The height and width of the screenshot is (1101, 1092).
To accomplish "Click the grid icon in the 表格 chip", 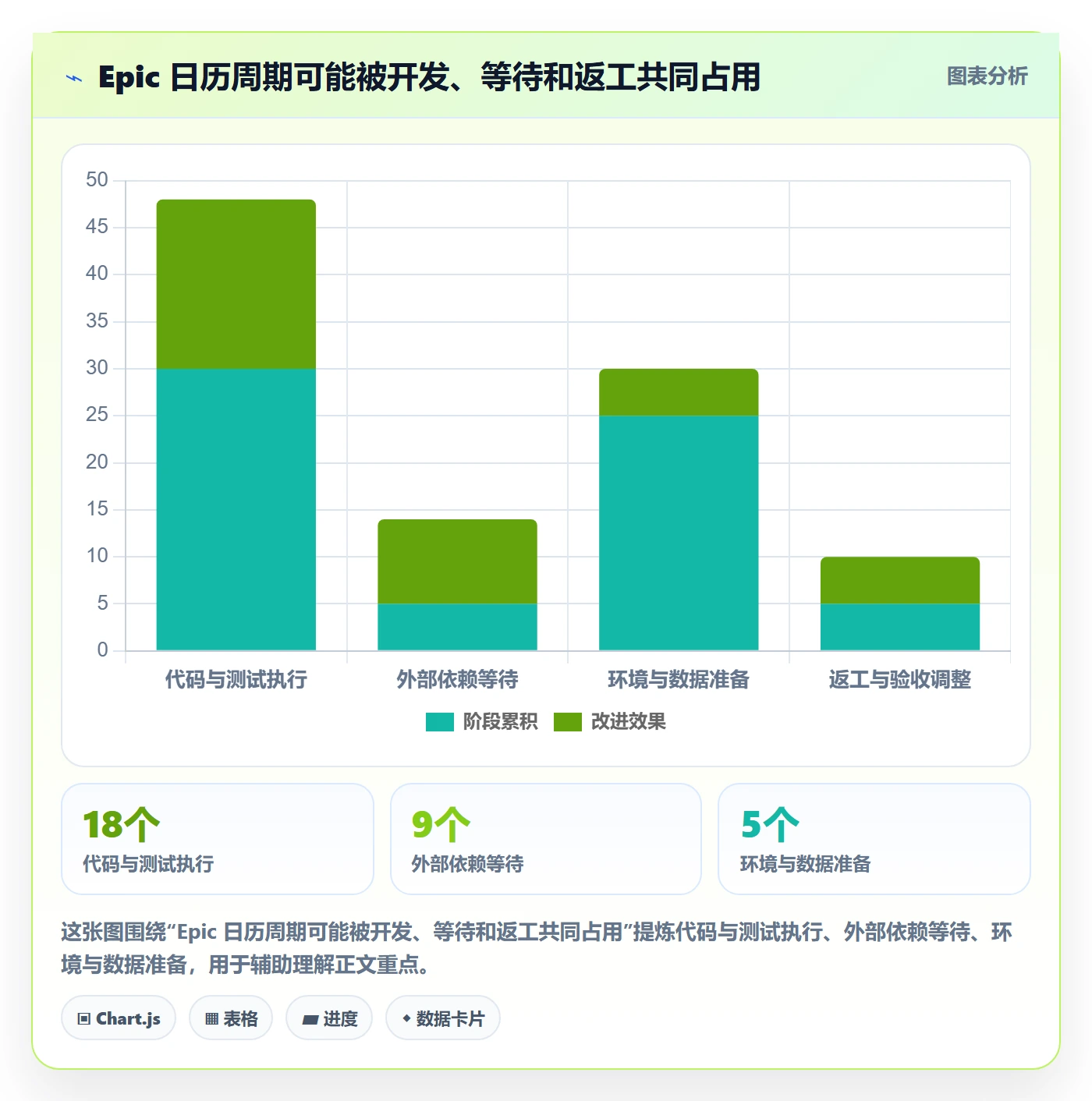I will [x=211, y=1019].
